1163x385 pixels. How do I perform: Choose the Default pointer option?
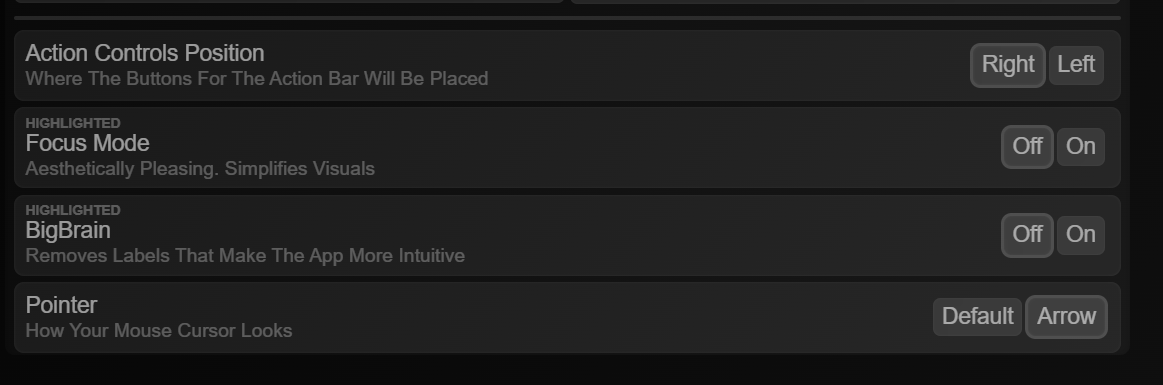point(977,317)
